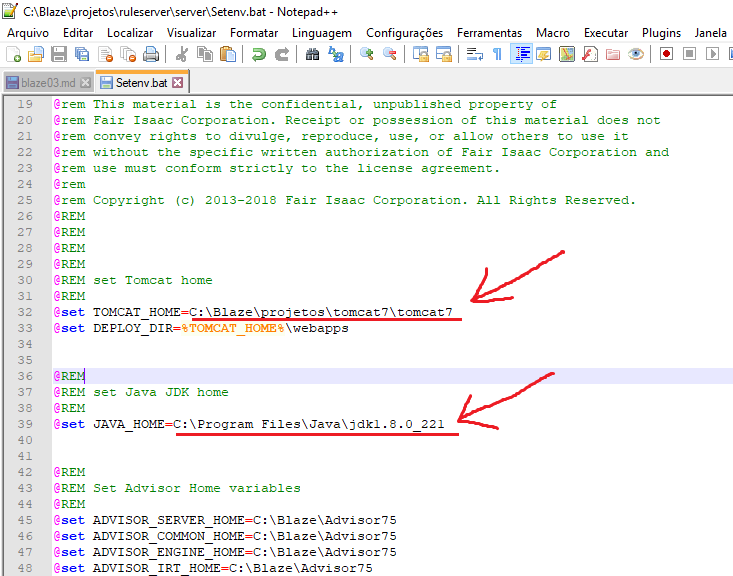
Task: Toggle synchronized vertical scrolling
Action: pyautogui.click(x=421, y=54)
